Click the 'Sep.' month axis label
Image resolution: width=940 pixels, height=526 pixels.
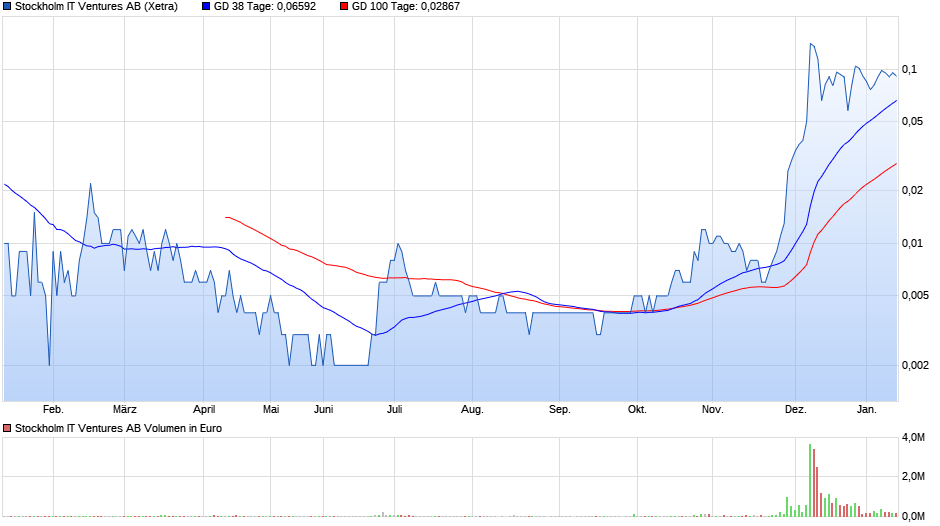560,410
